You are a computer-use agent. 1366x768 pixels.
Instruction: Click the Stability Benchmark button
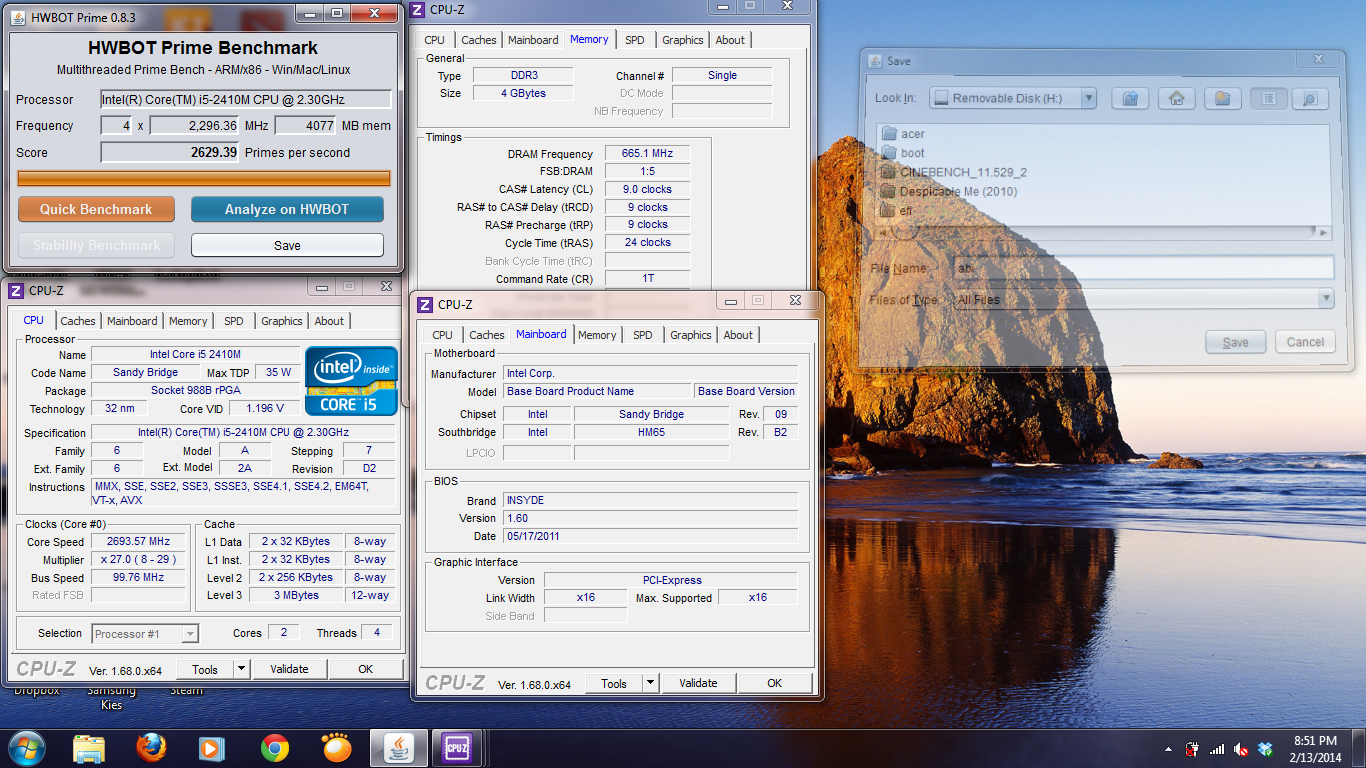point(96,245)
